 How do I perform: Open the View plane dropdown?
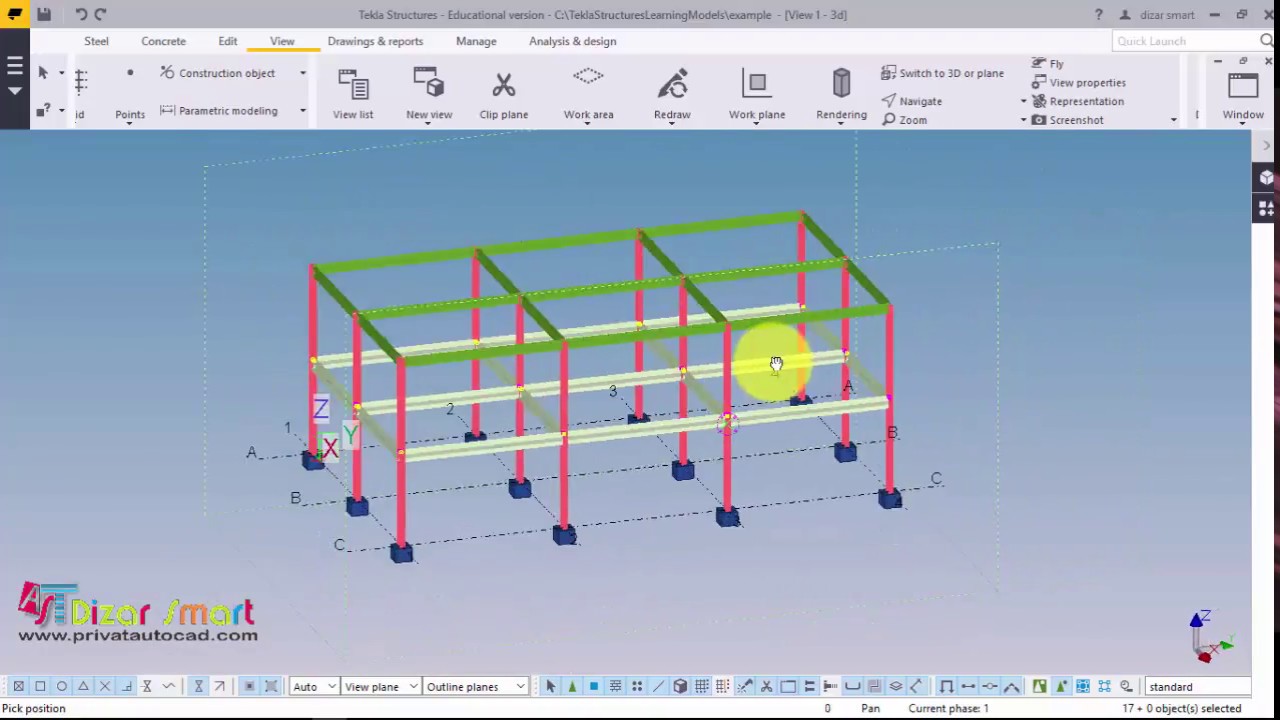[380, 686]
